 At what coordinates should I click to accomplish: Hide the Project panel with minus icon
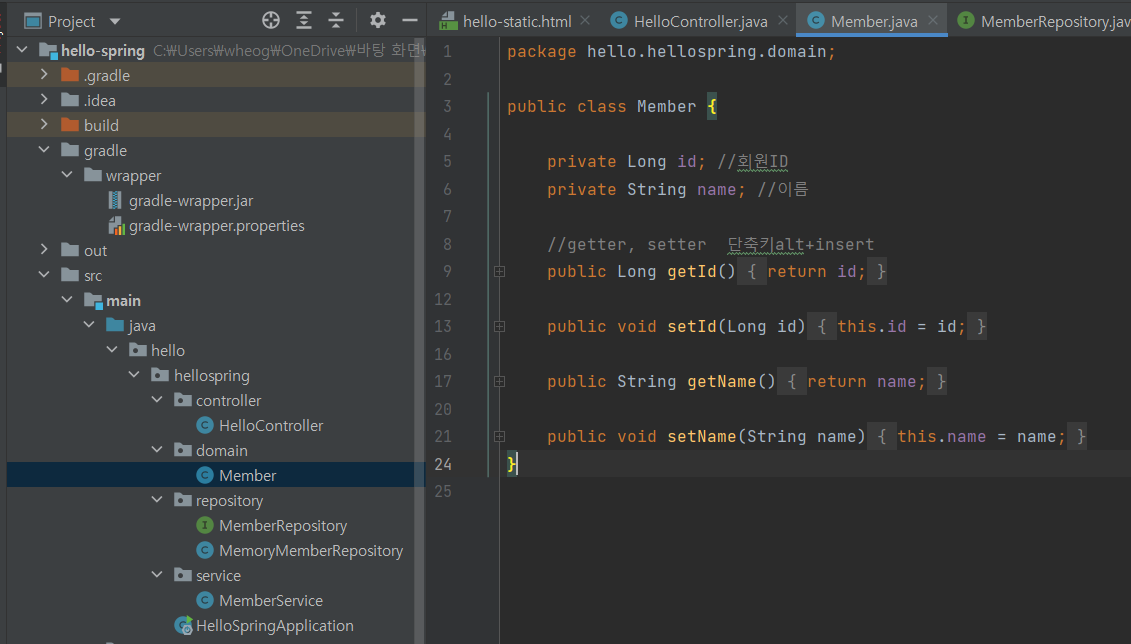coord(410,20)
